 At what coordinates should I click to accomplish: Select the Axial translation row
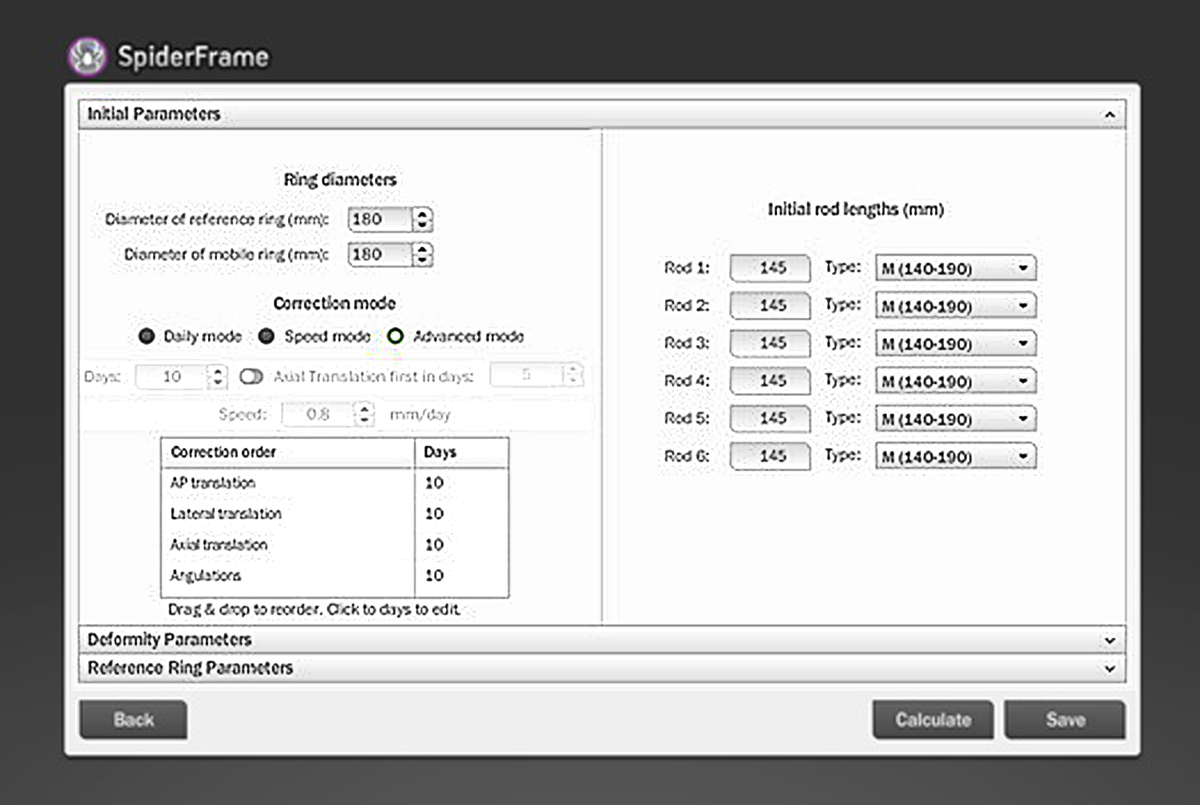tap(334, 545)
